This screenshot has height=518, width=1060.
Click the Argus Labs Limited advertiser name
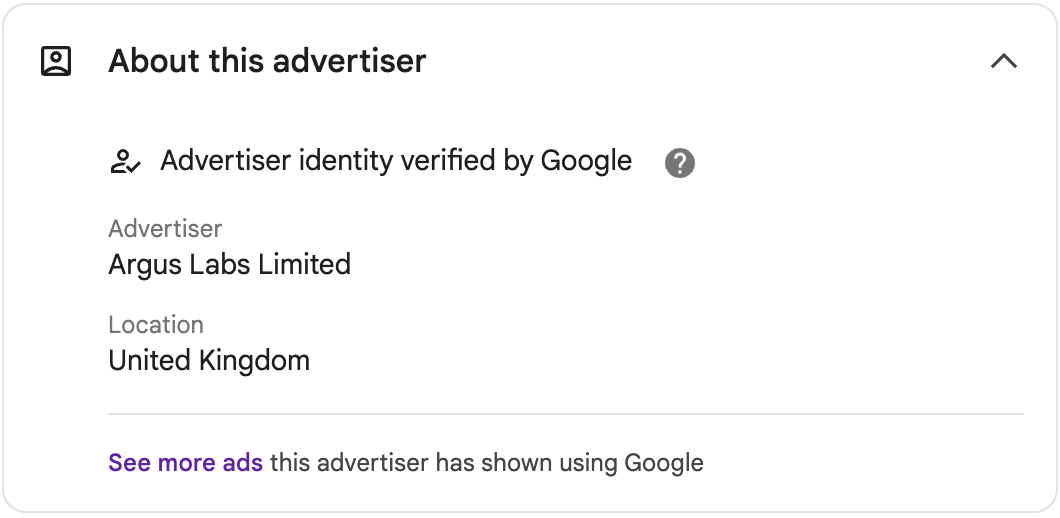coord(229,264)
